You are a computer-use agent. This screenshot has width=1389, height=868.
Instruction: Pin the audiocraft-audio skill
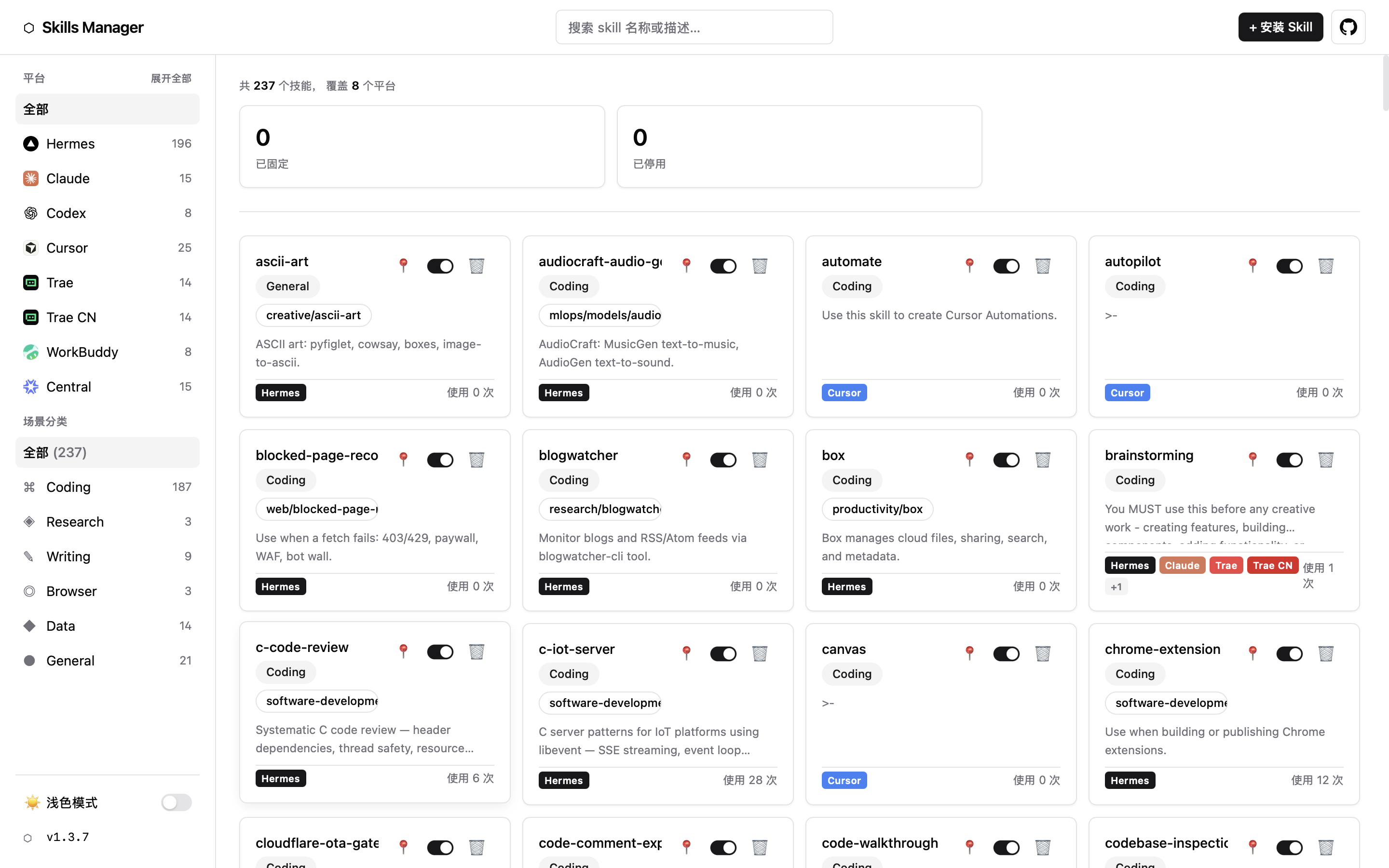686,265
